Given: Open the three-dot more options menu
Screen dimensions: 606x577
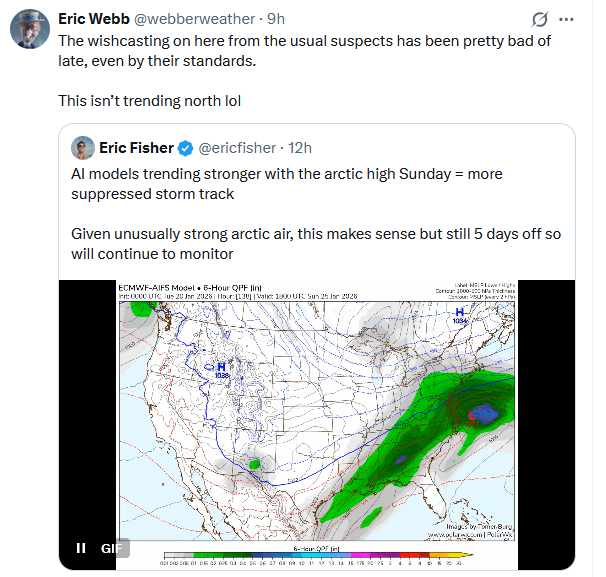Looking at the screenshot, I should tap(568, 19).
